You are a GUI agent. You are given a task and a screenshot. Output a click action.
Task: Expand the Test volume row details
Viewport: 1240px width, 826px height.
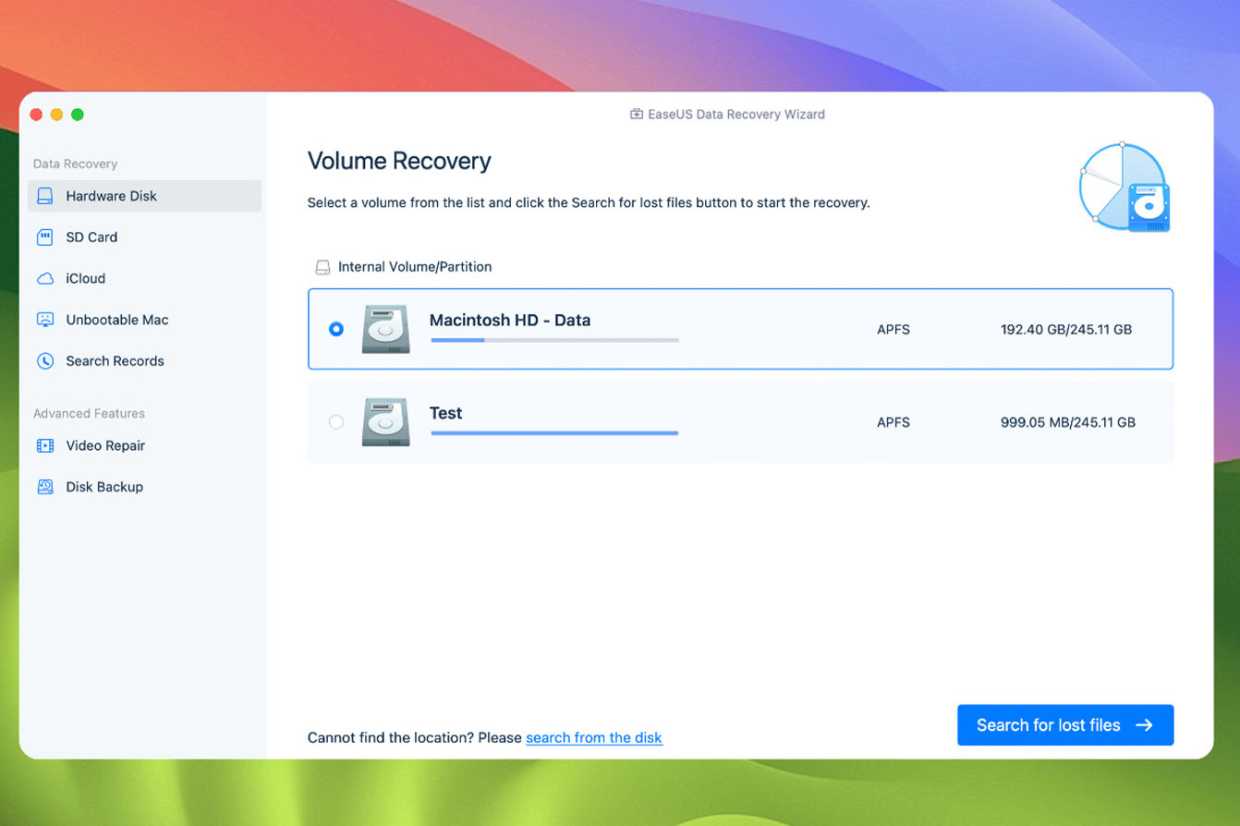pos(740,421)
